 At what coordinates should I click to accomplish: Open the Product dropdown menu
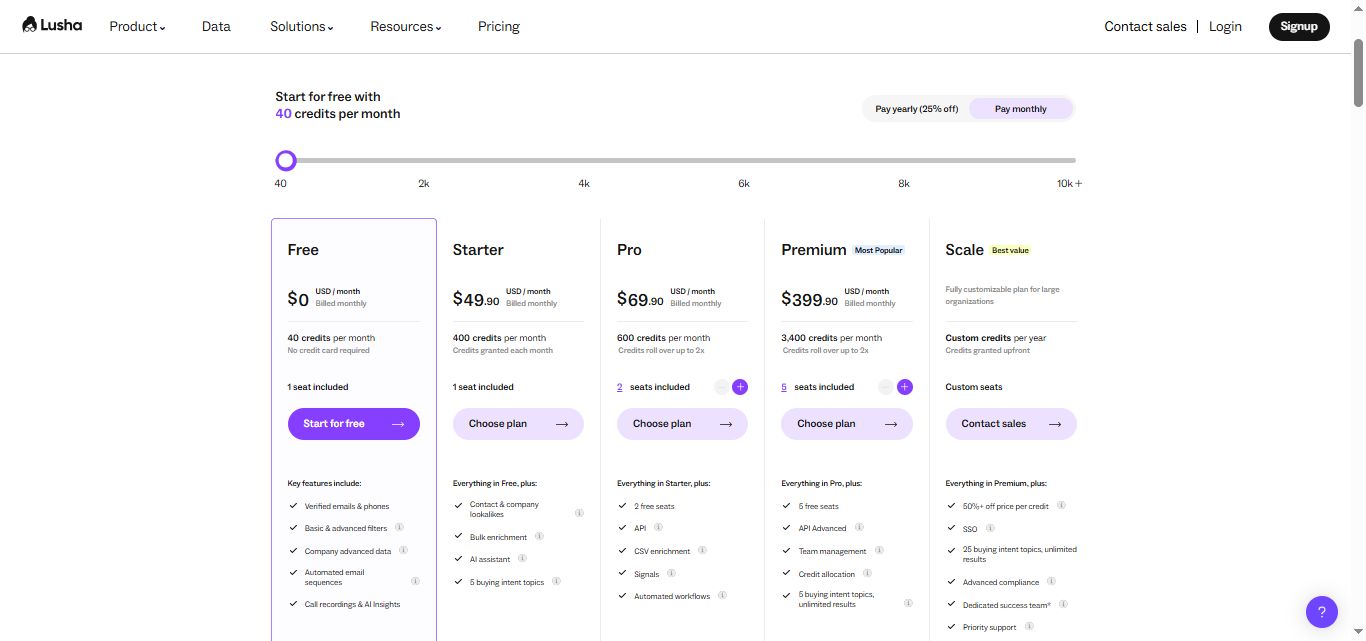pos(136,26)
